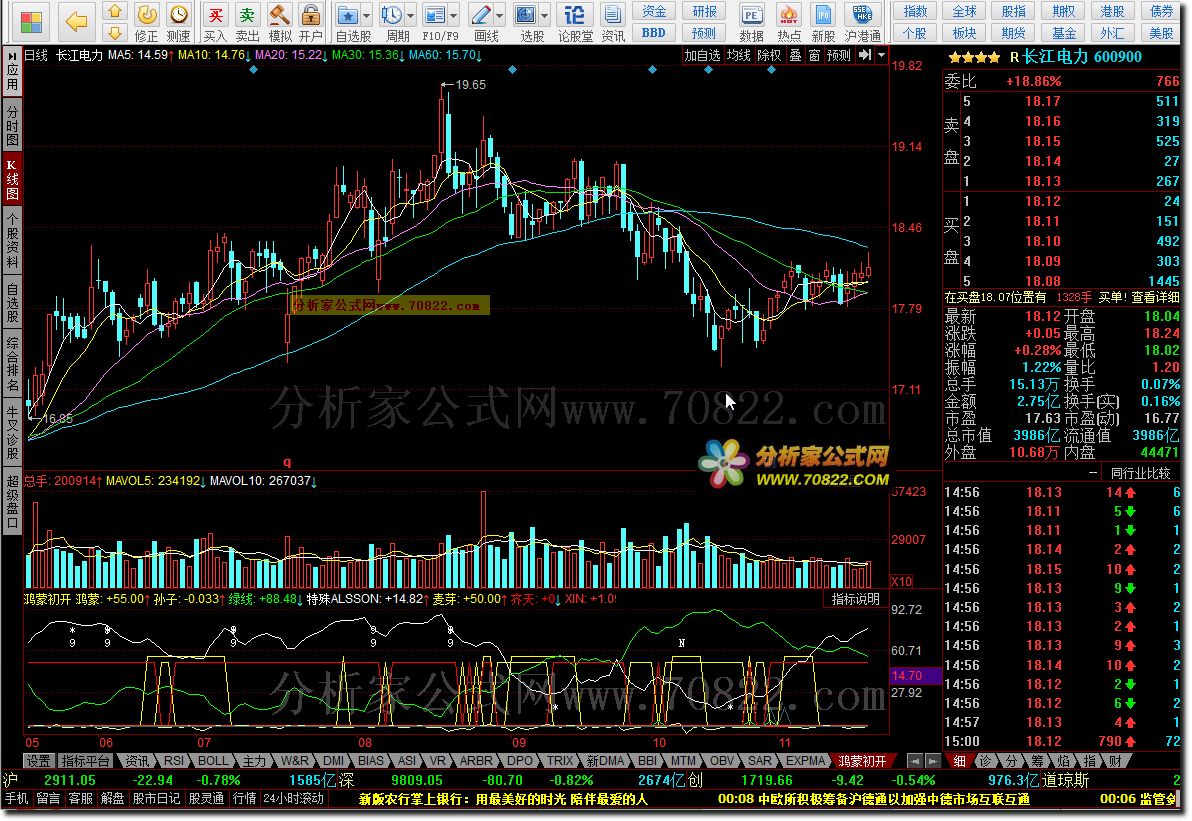Expand the F10/F9 dropdown arrow
The width and height of the screenshot is (1192, 821).
pyautogui.click(x=454, y=15)
